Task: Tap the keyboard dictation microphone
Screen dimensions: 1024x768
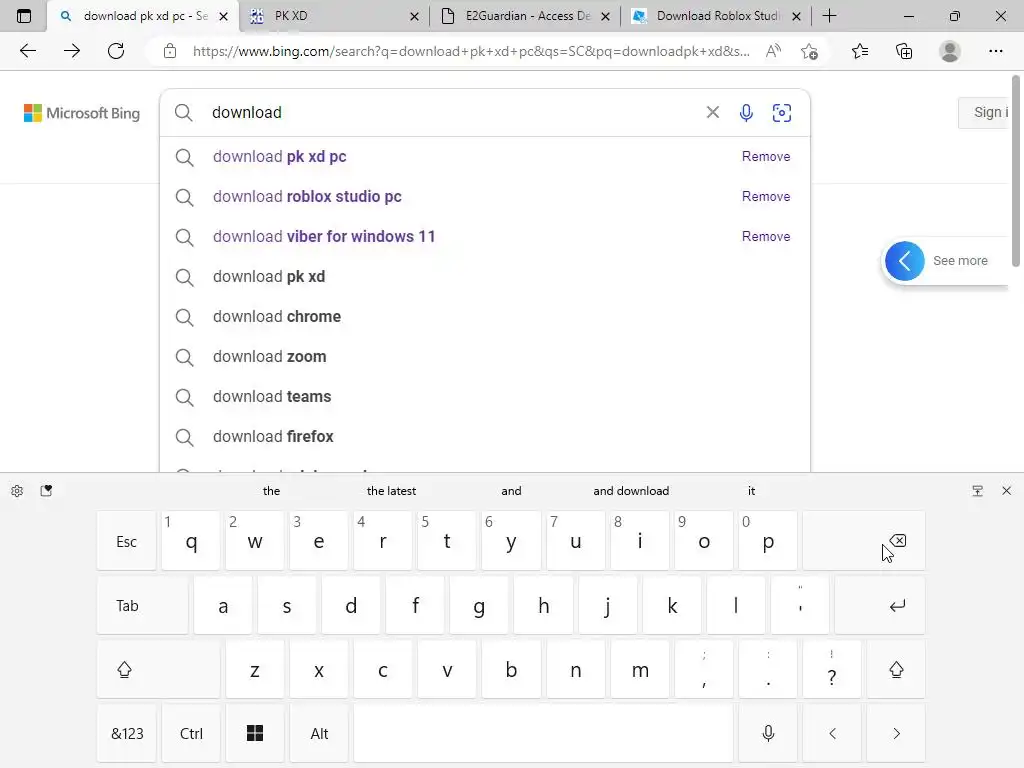Action: (768, 733)
